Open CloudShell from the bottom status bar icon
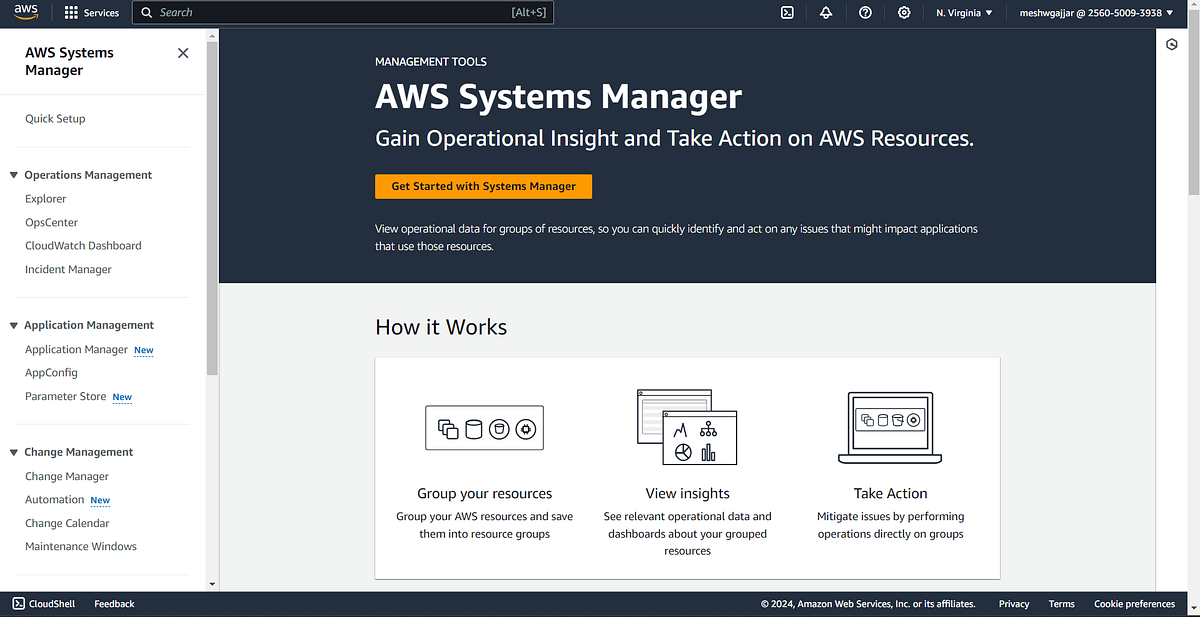 tap(17, 603)
